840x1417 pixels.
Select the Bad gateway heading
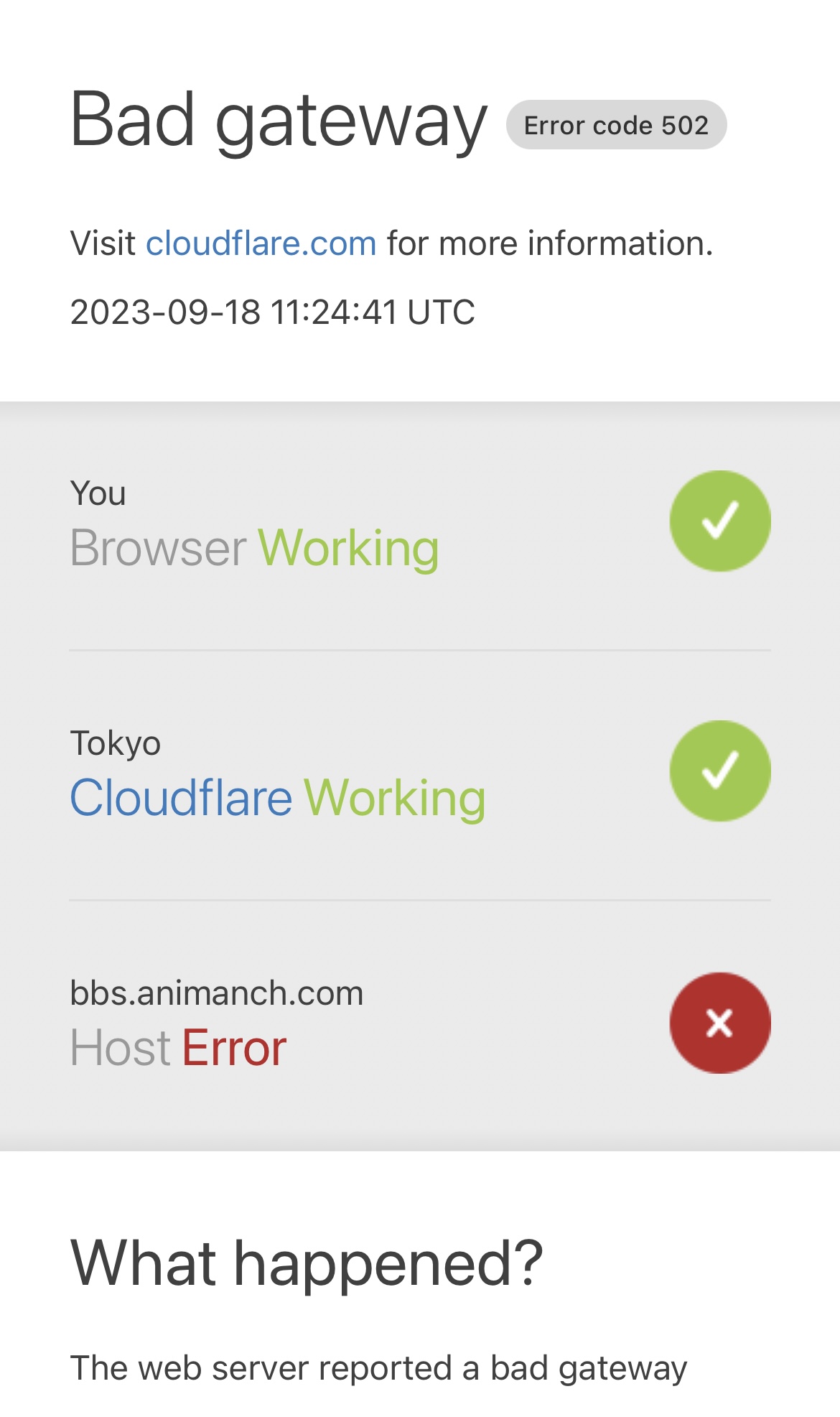pyautogui.click(x=279, y=121)
